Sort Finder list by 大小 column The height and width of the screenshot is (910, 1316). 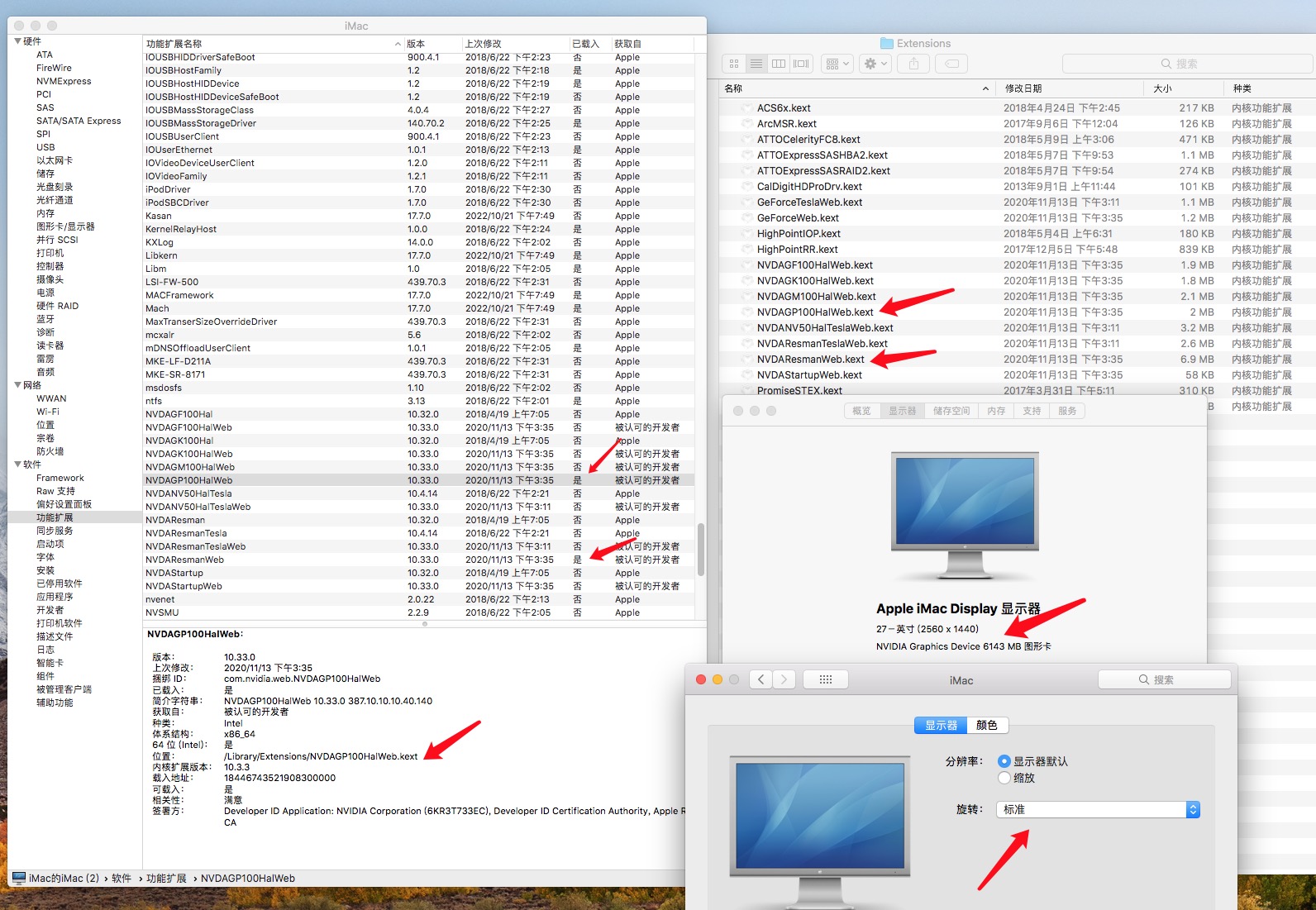(x=1183, y=88)
